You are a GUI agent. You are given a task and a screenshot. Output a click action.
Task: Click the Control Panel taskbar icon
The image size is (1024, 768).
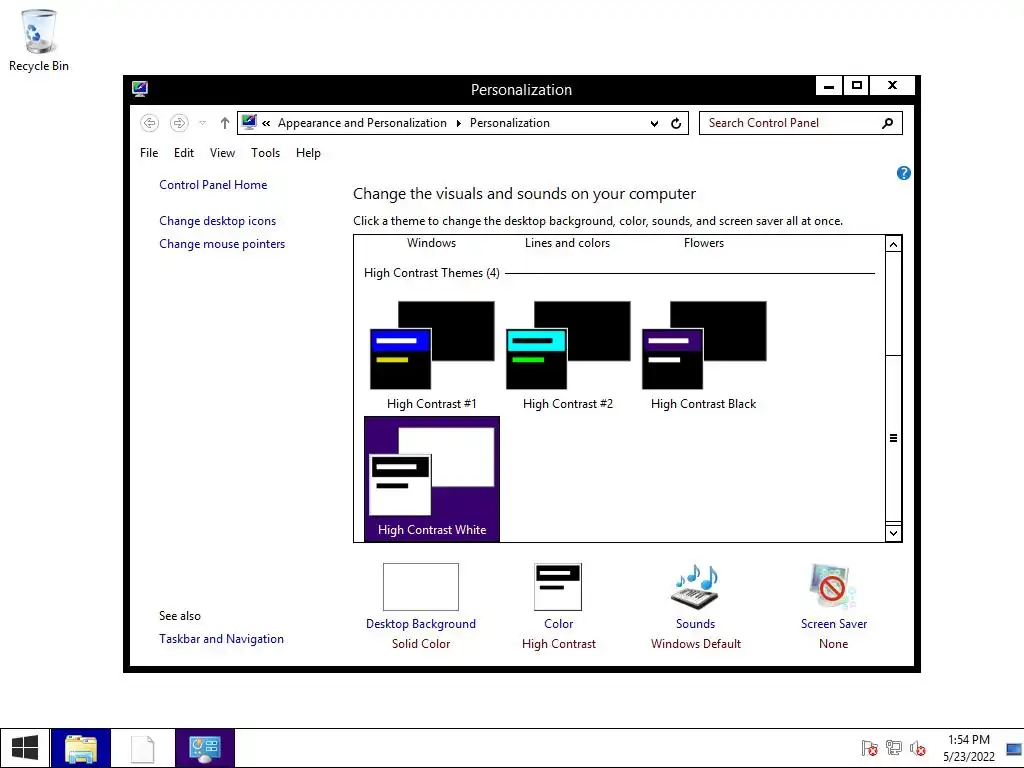click(205, 748)
